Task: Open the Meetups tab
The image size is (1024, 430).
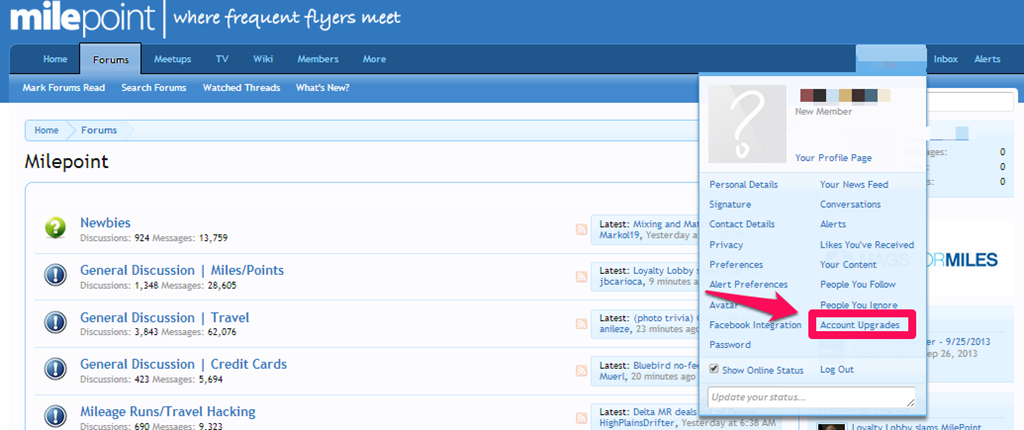Action: 172,59
